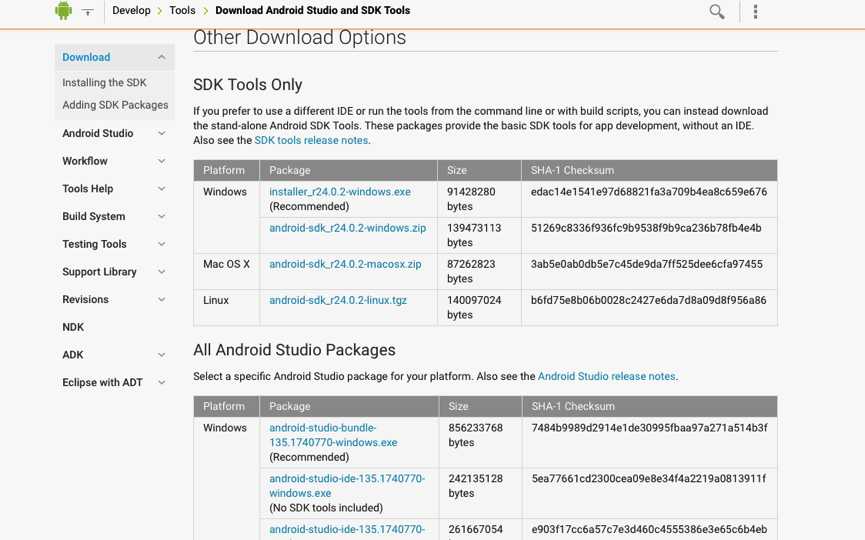This screenshot has width=865, height=540.
Task: Open Adding SDK Packages page
Action: 115,105
